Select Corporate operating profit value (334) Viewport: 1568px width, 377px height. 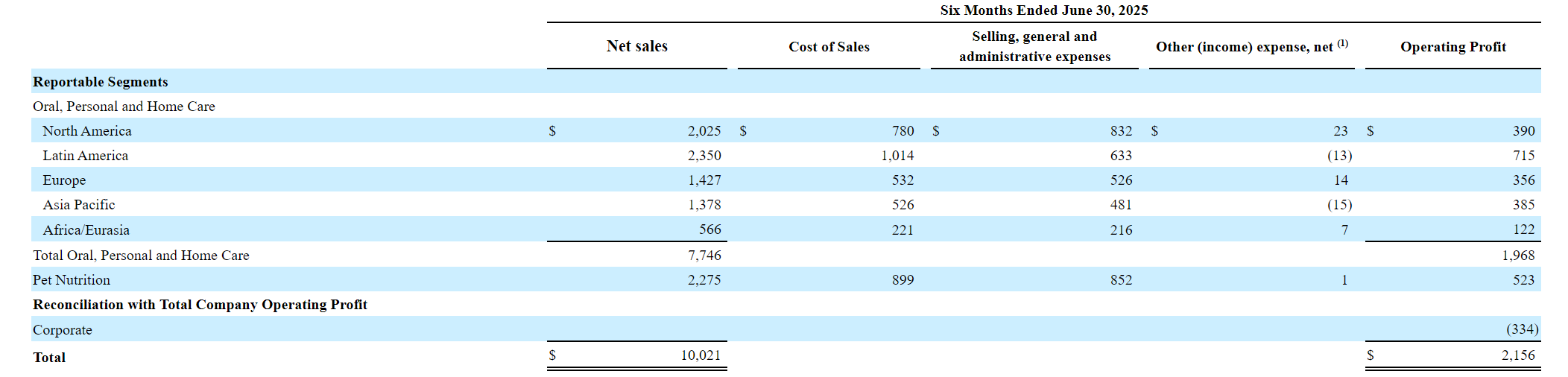tap(1522, 329)
